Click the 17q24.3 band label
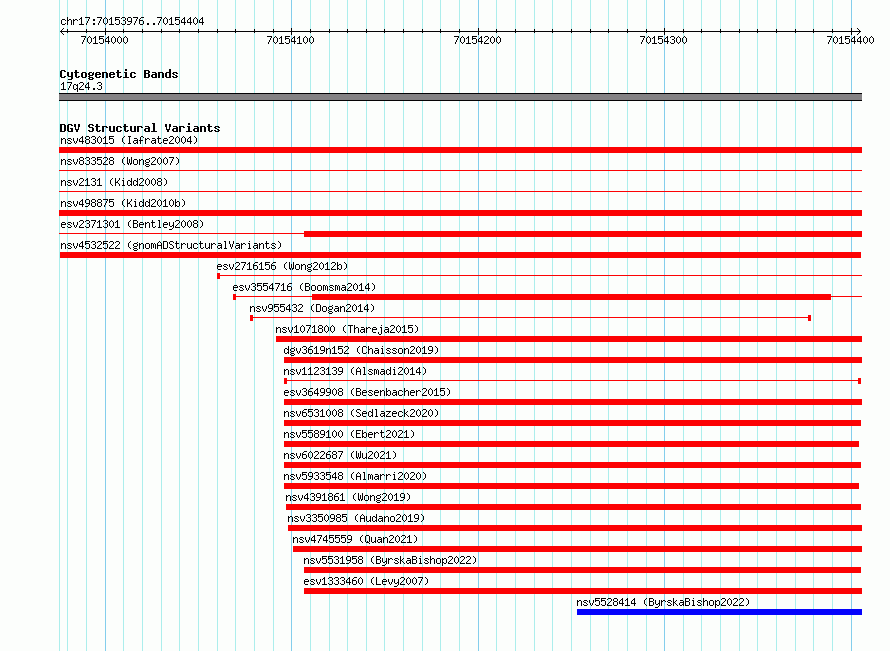Screen dimensions: 890x651 [x=81, y=86]
